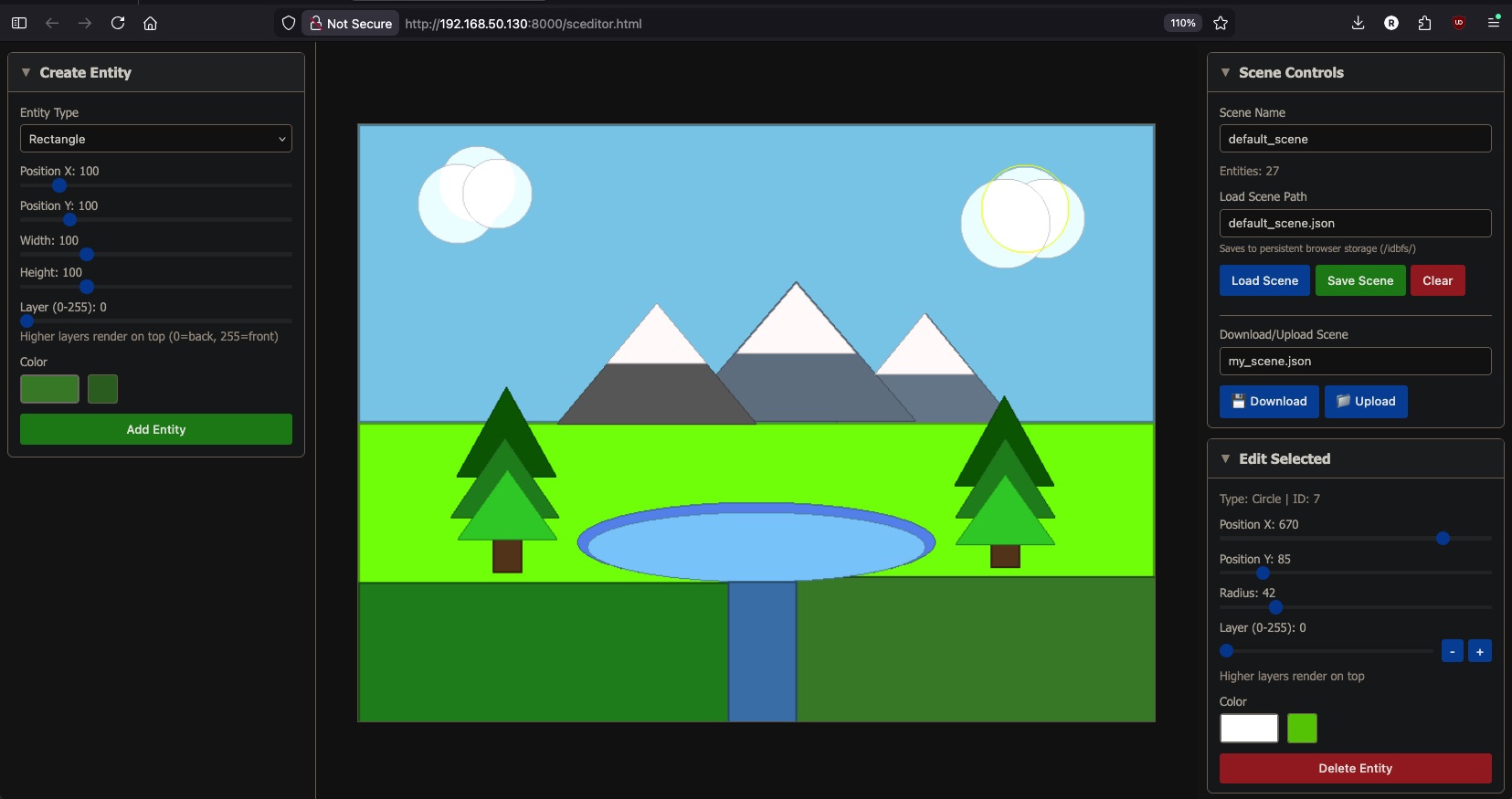Adjust Edit Selected Layer slider

(x=1327, y=651)
